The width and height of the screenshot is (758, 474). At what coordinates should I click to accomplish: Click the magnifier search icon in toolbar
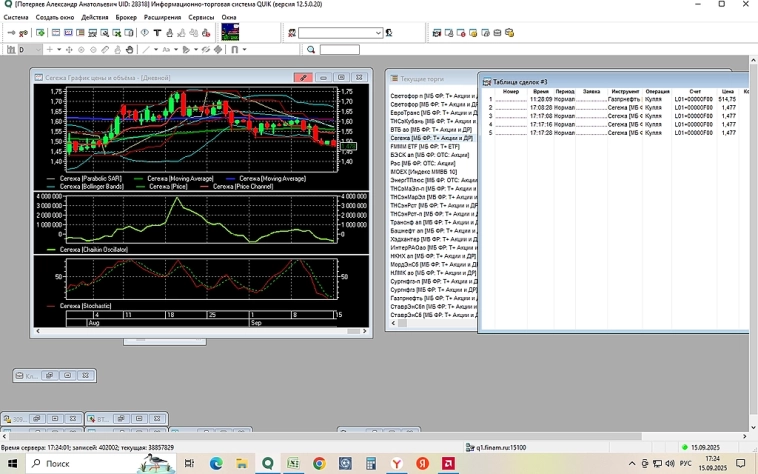[x=311, y=49]
